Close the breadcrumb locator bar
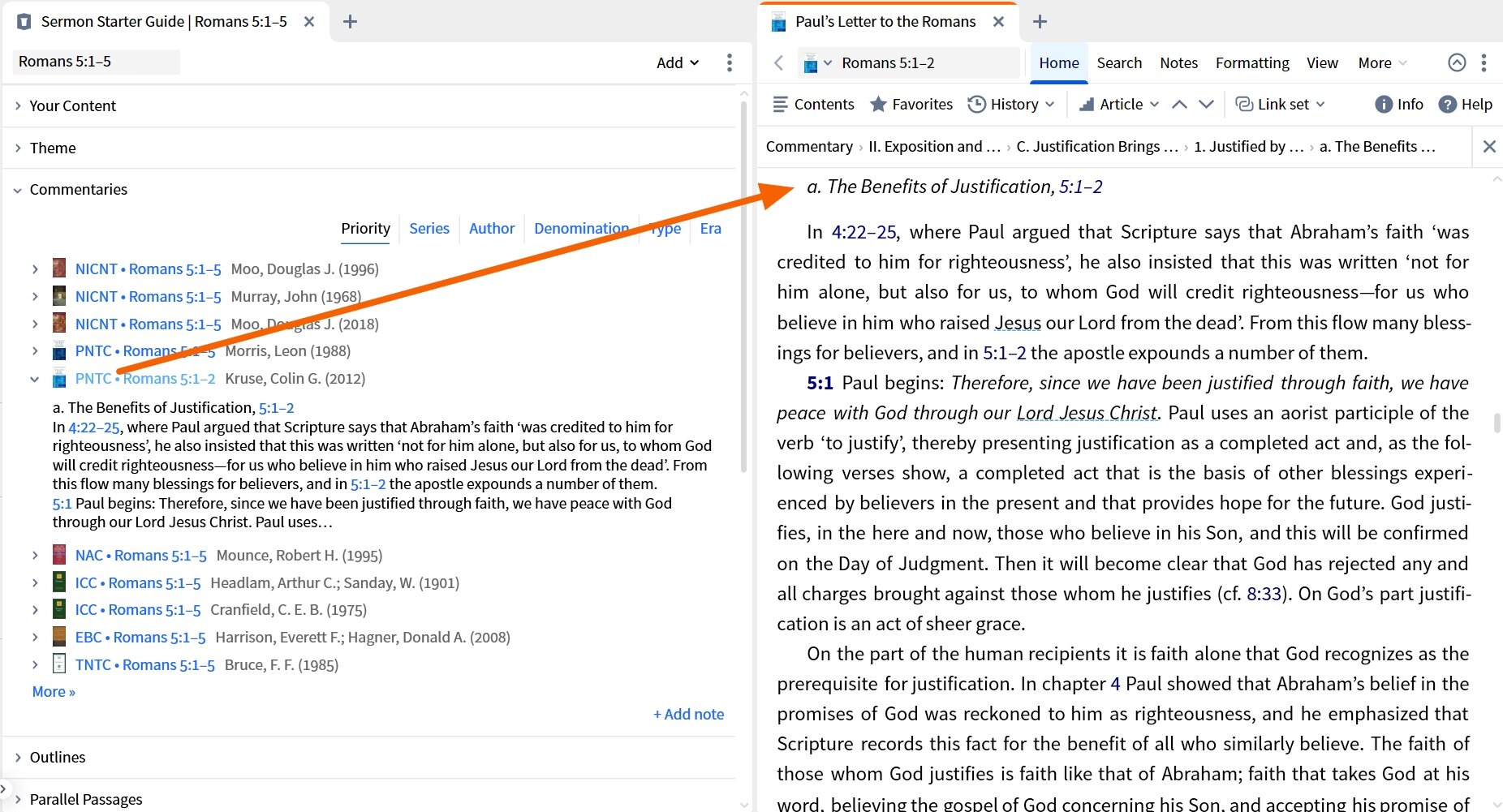 coord(1489,146)
